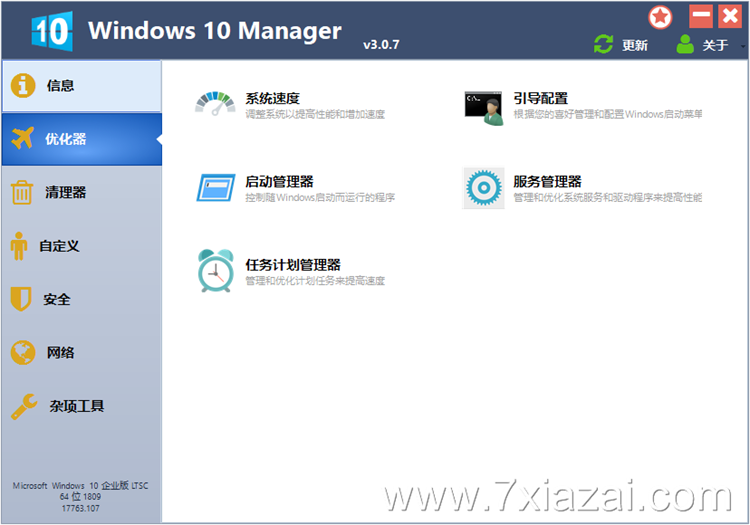Viewport: 750px width, 525px height.
Task: Open the 安全 security tab
Action: pyautogui.click(x=82, y=300)
